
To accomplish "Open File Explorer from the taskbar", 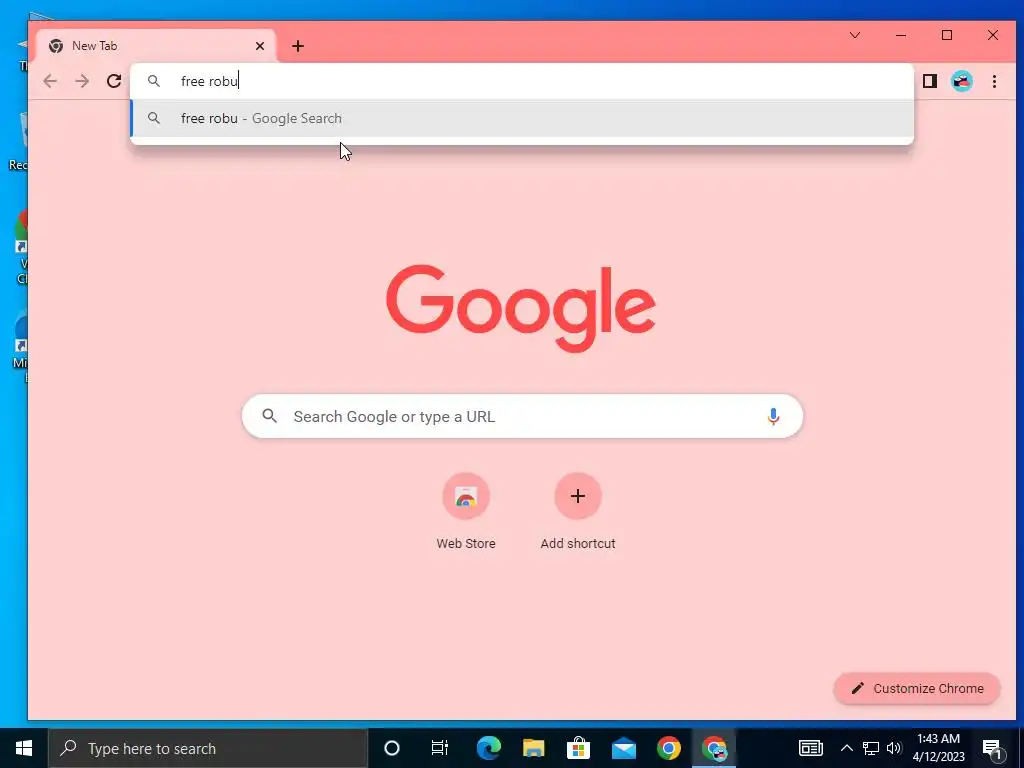I will [534, 748].
